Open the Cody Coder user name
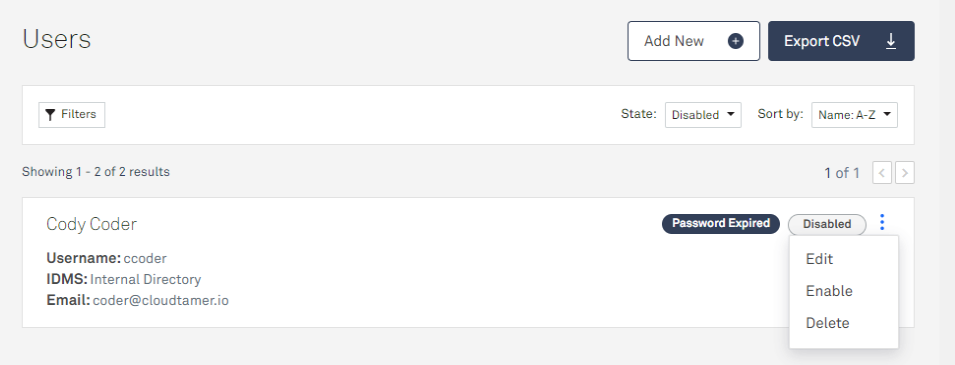 91,224
